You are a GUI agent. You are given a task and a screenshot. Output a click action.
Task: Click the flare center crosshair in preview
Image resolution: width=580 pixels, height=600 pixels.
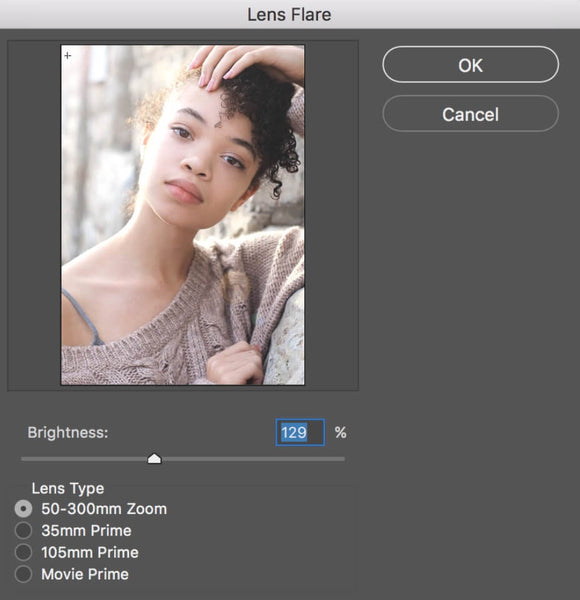pos(68,55)
